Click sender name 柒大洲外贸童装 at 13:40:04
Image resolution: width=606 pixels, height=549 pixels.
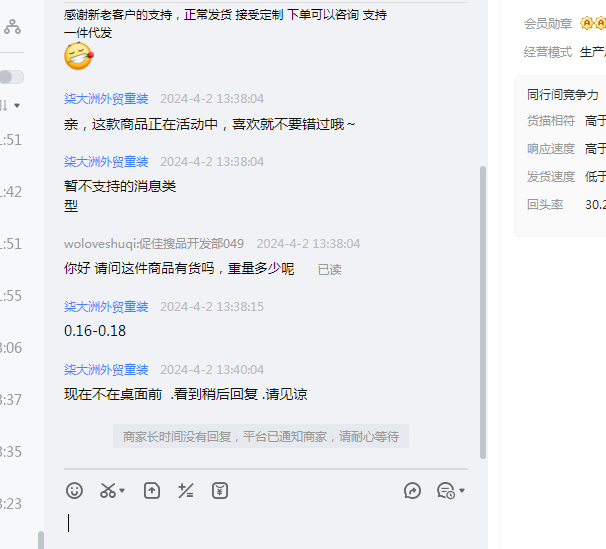106,370
